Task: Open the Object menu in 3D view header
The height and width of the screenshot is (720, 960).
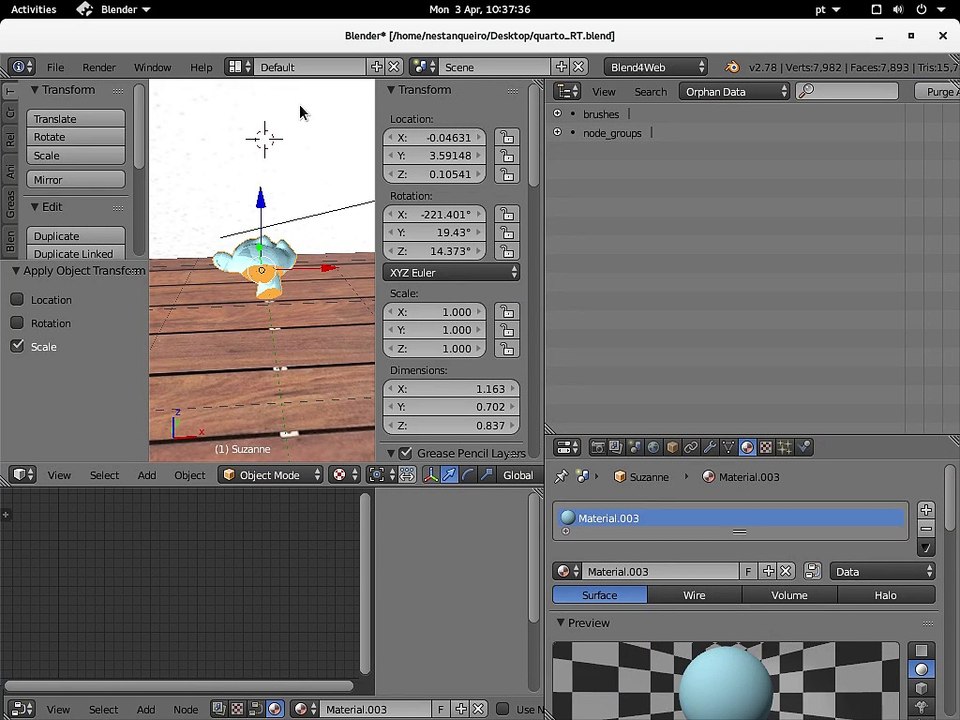Action: pyautogui.click(x=190, y=475)
